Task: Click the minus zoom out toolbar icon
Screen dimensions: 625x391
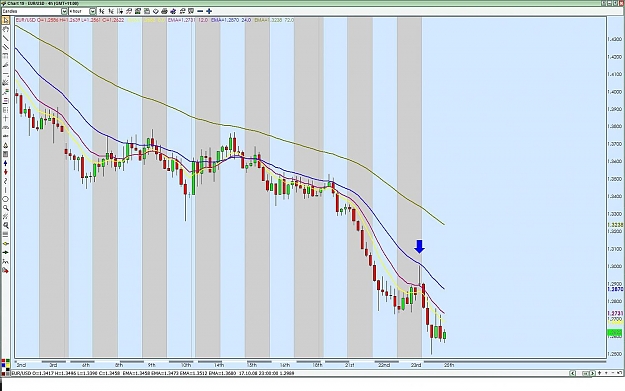Action: [x=200, y=11]
